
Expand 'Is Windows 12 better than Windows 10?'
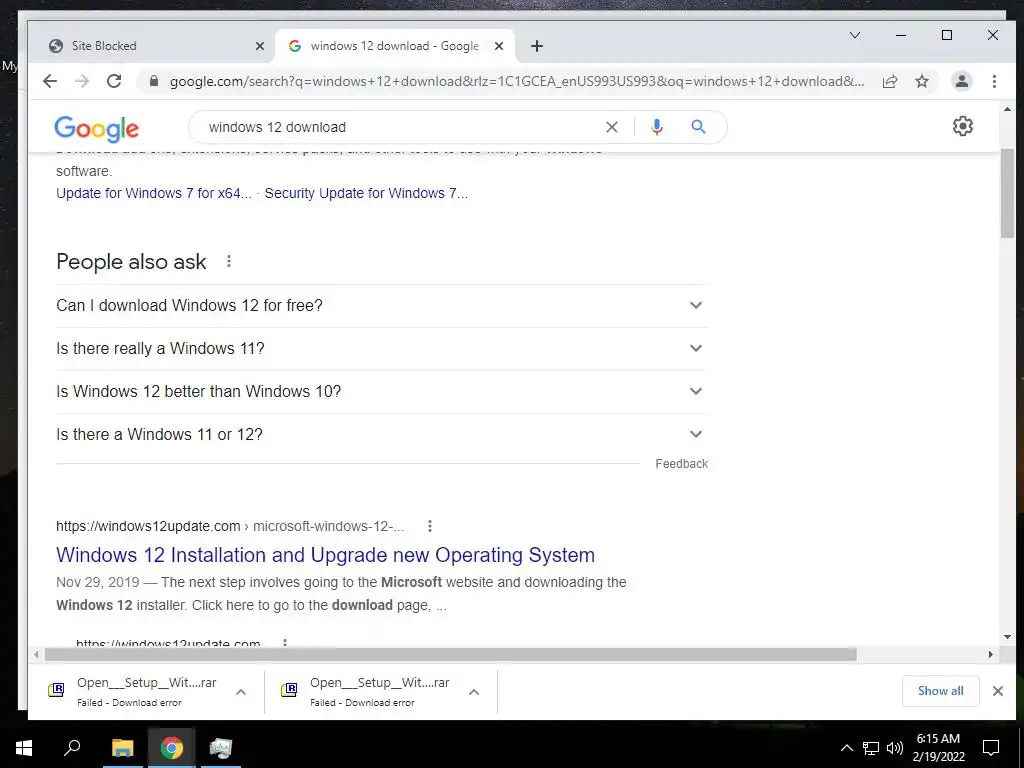click(x=381, y=392)
